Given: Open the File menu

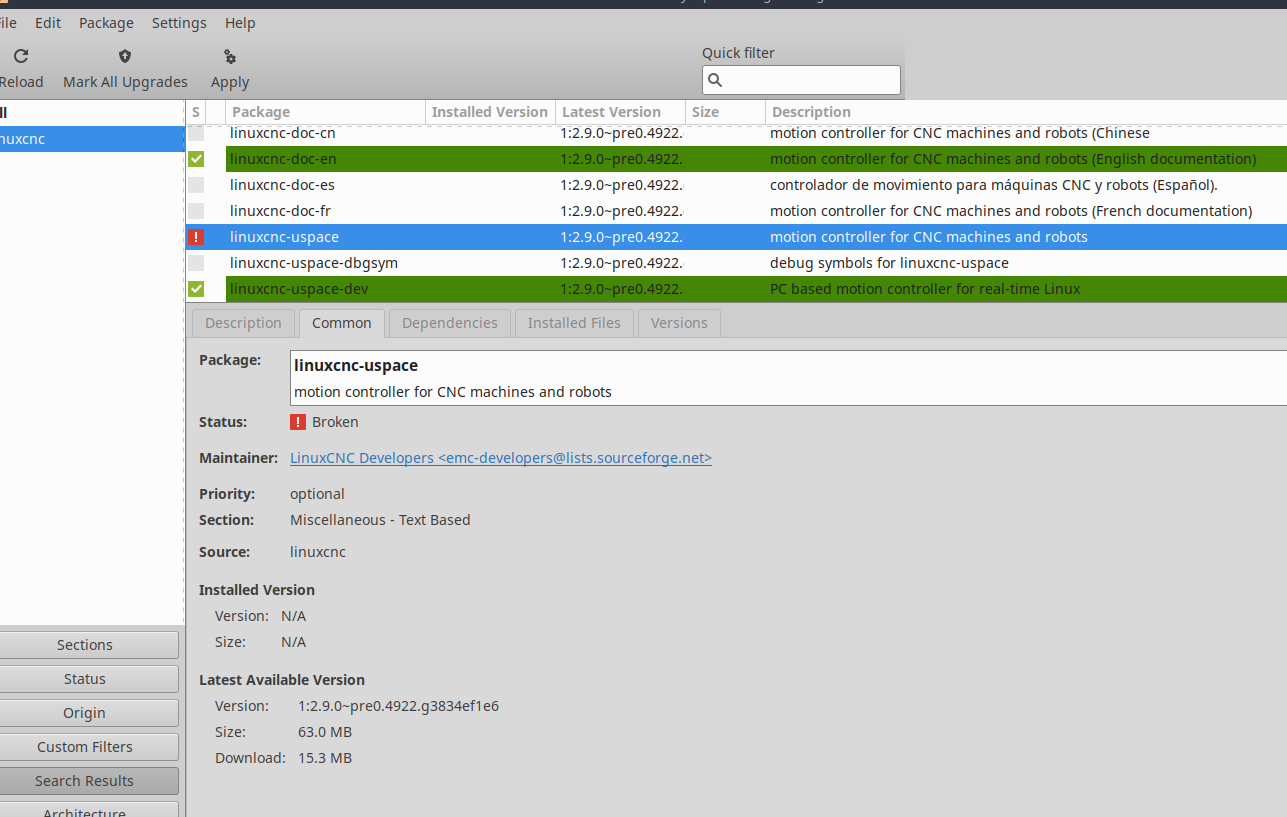Looking at the screenshot, I should (x=8, y=22).
